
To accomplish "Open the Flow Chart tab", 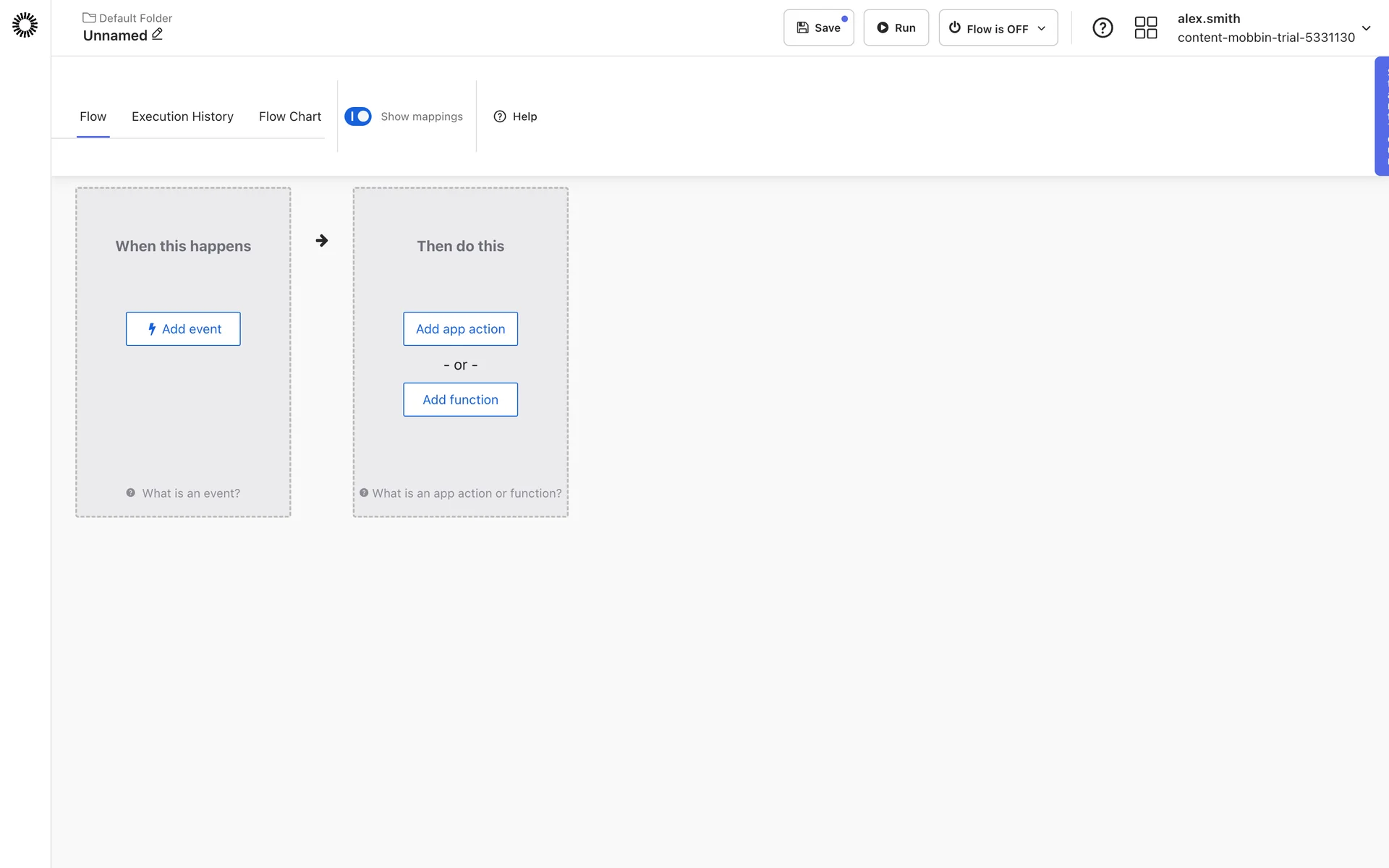I will click(x=289, y=116).
